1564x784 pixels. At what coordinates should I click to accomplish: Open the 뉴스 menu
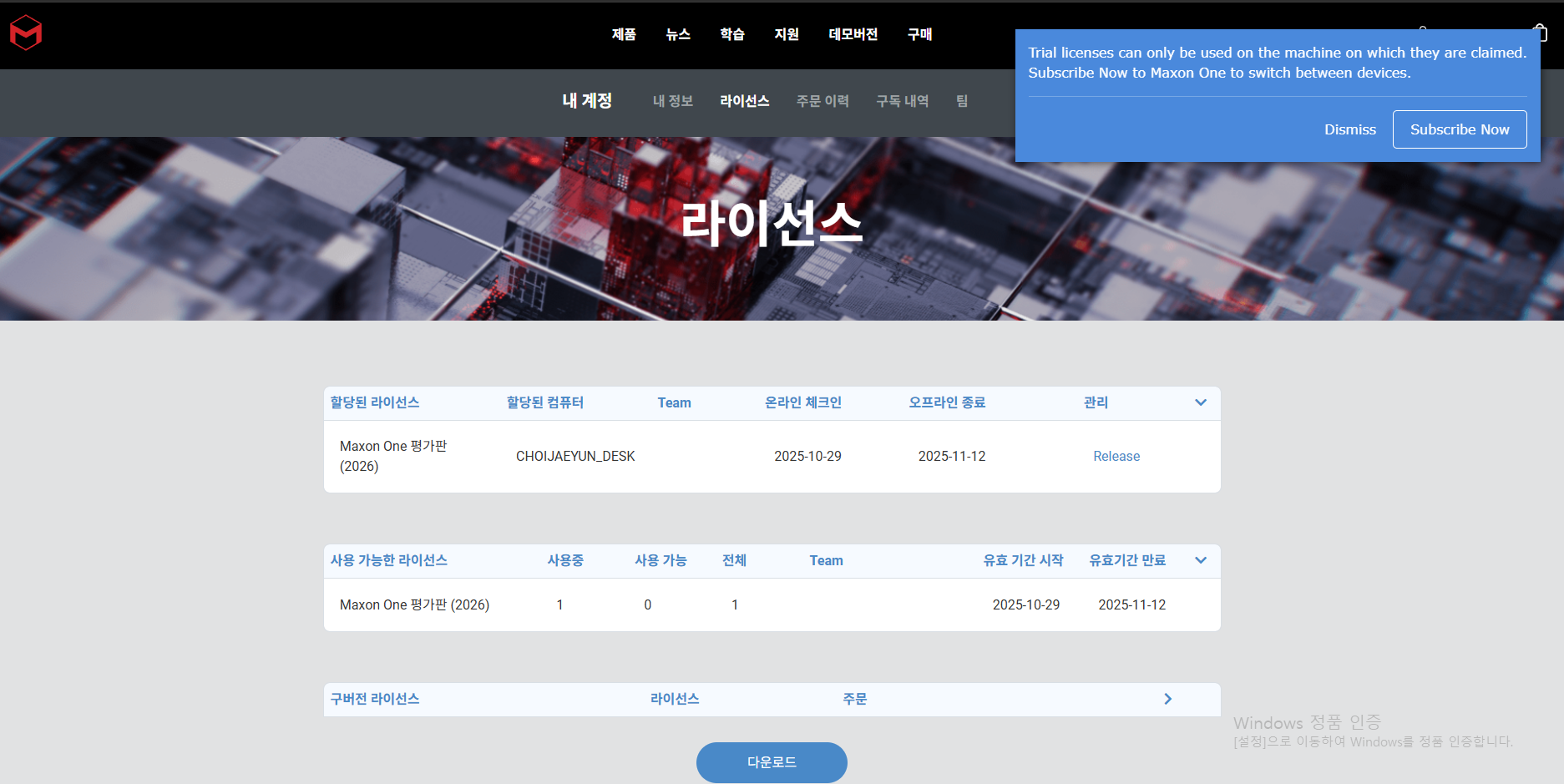678,34
